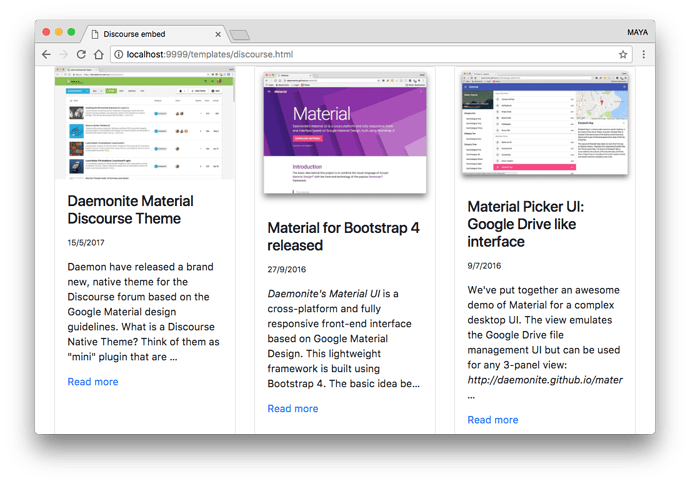
Task: Open the Material for Bootstrap 4 released title
Action: 343,236
